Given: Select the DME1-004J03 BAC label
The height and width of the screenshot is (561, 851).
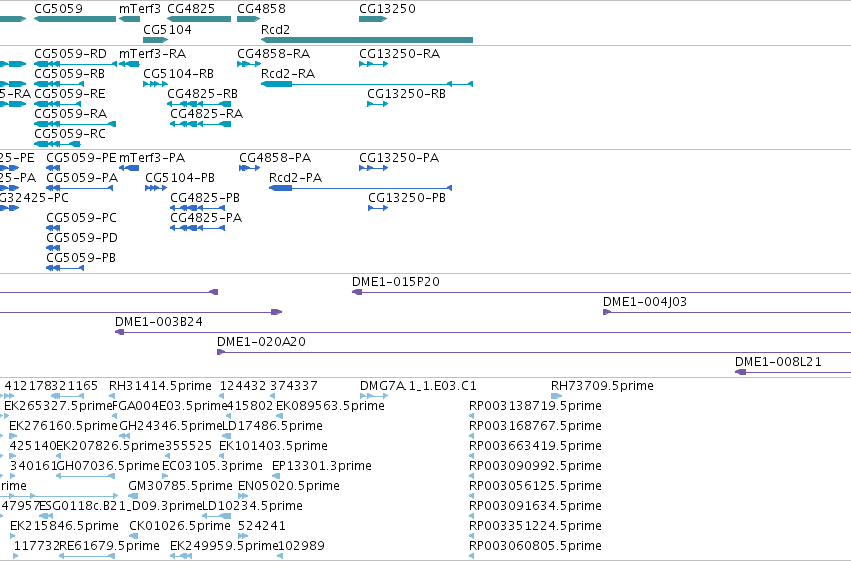Looking at the screenshot, I should pyautogui.click(x=645, y=302).
